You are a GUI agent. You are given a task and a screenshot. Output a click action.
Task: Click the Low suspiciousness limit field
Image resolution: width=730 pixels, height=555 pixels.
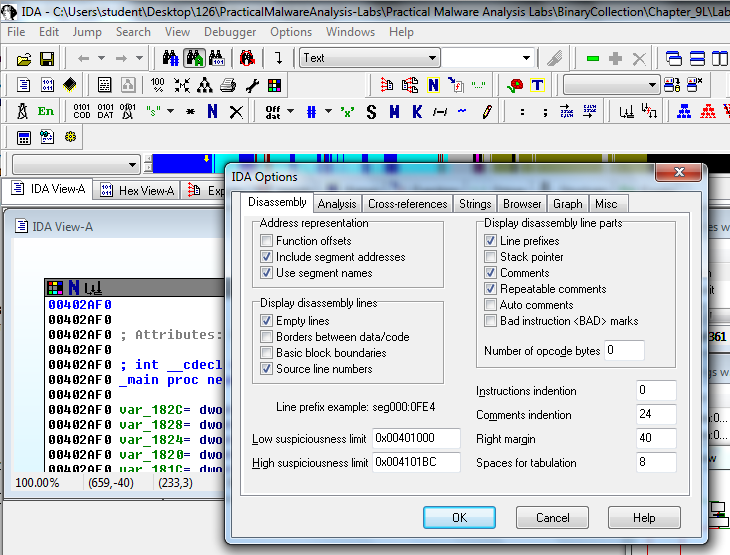pos(416,438)
